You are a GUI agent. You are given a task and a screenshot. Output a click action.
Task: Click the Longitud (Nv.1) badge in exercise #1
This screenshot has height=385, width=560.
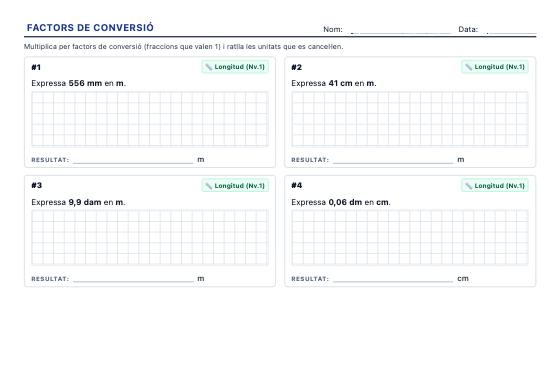pyautogui.click(x=235, y=67)
